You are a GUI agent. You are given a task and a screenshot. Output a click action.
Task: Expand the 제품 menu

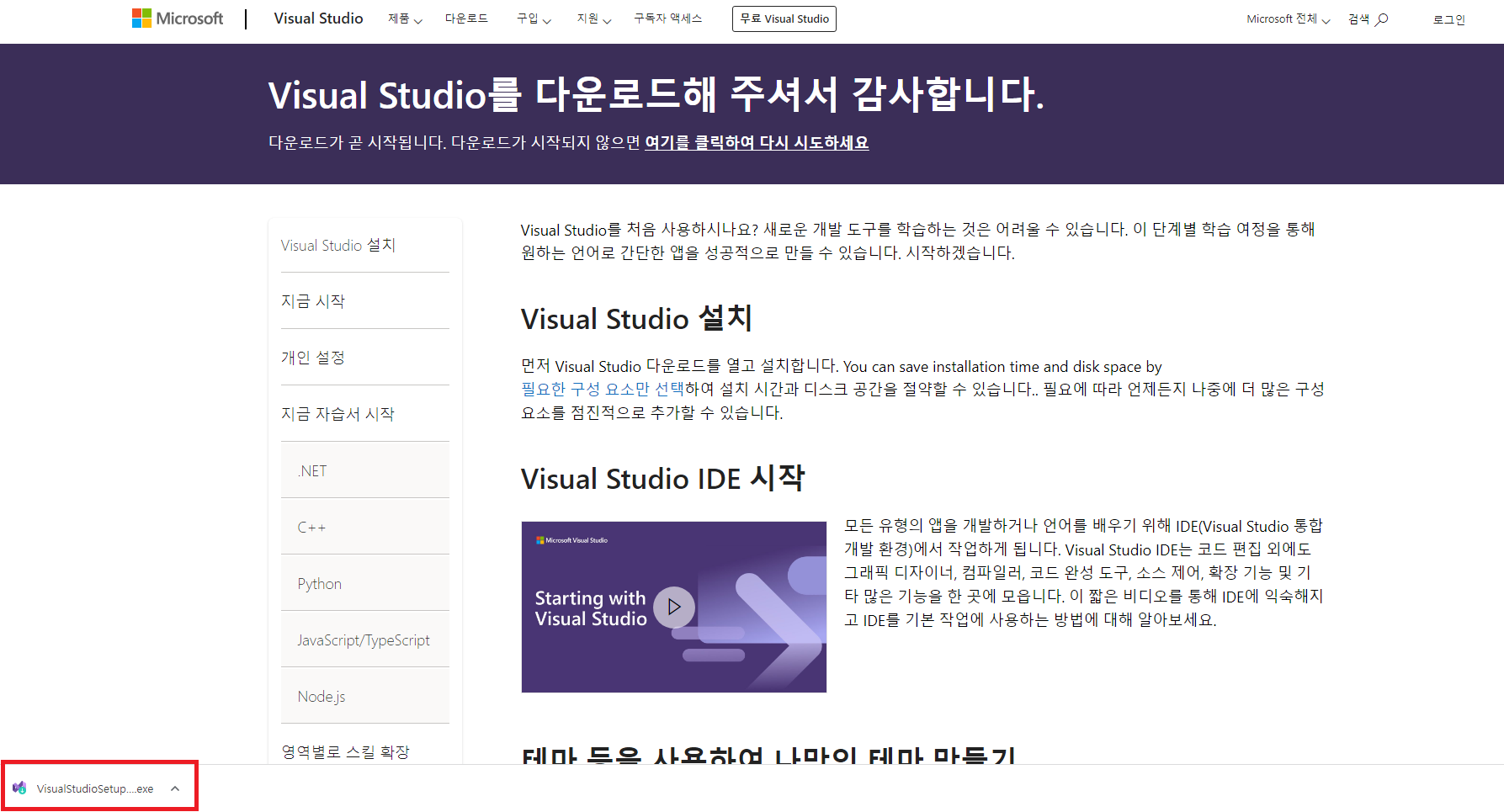pos(405,19)
